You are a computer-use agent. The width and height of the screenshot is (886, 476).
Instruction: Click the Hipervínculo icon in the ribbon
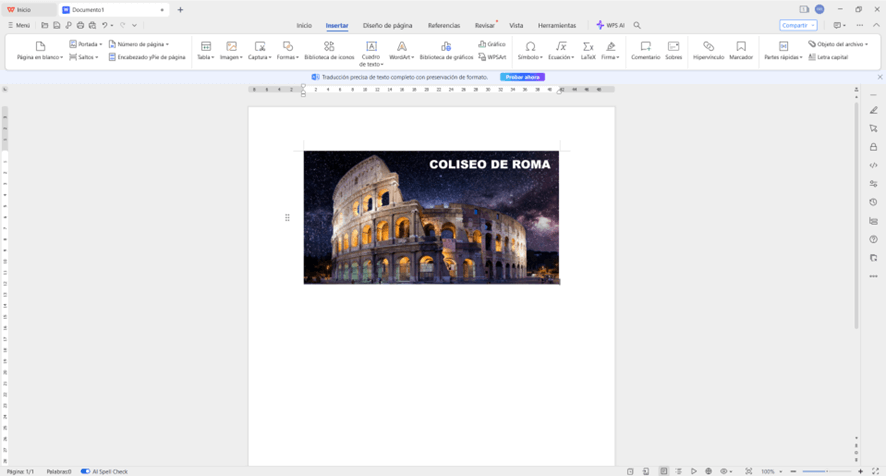(x=708, y=47)
